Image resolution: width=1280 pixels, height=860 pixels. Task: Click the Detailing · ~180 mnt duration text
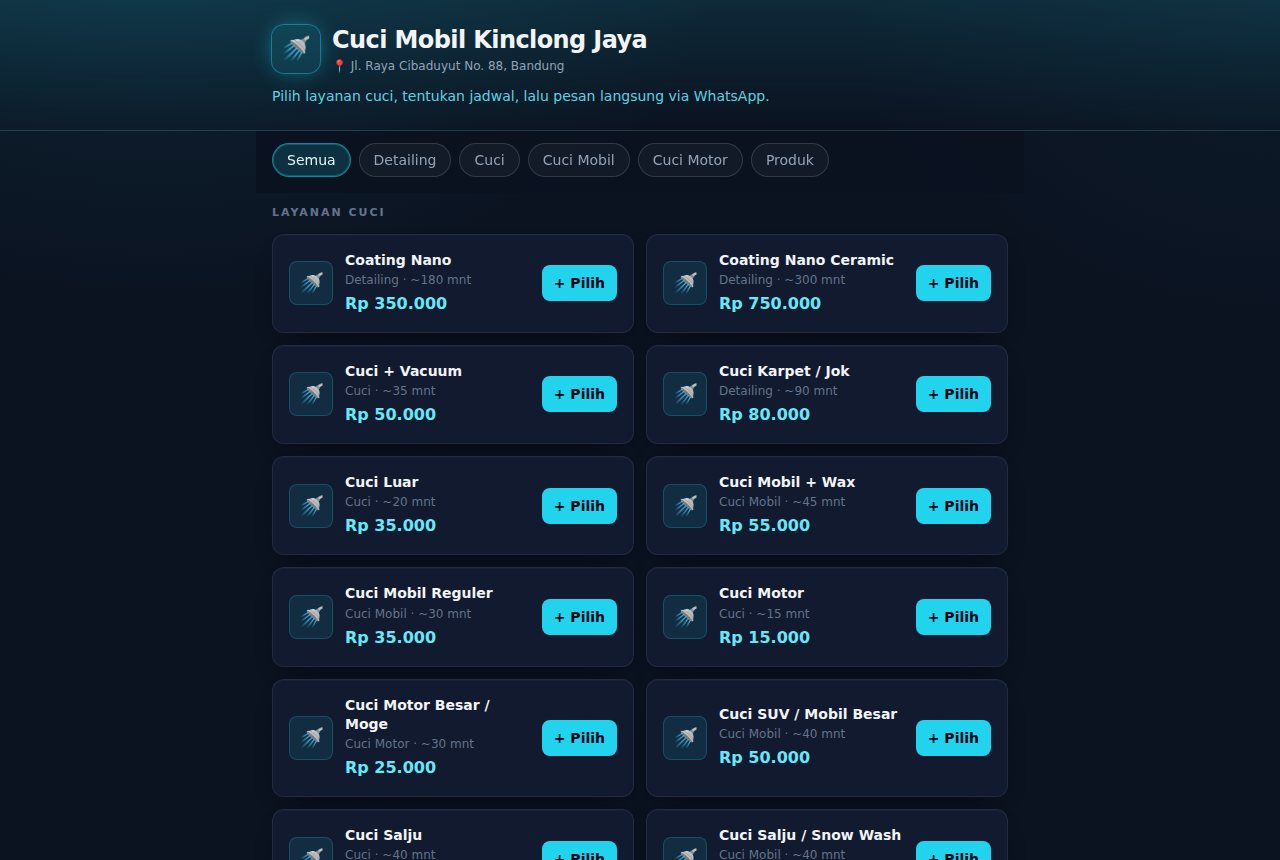(x=408, y=280)
